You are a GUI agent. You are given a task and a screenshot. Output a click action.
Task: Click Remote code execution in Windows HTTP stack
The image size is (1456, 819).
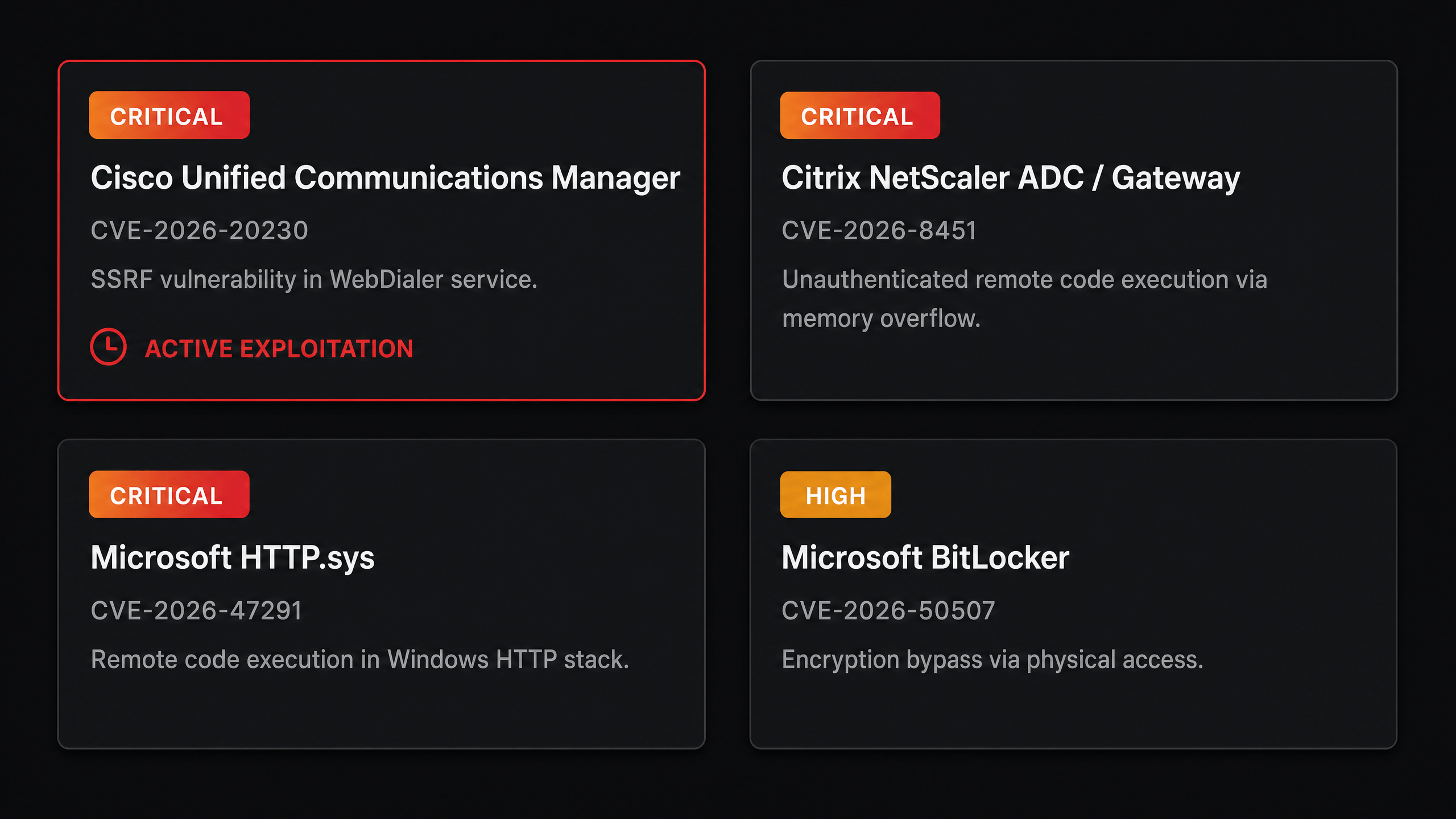(360, 660)
